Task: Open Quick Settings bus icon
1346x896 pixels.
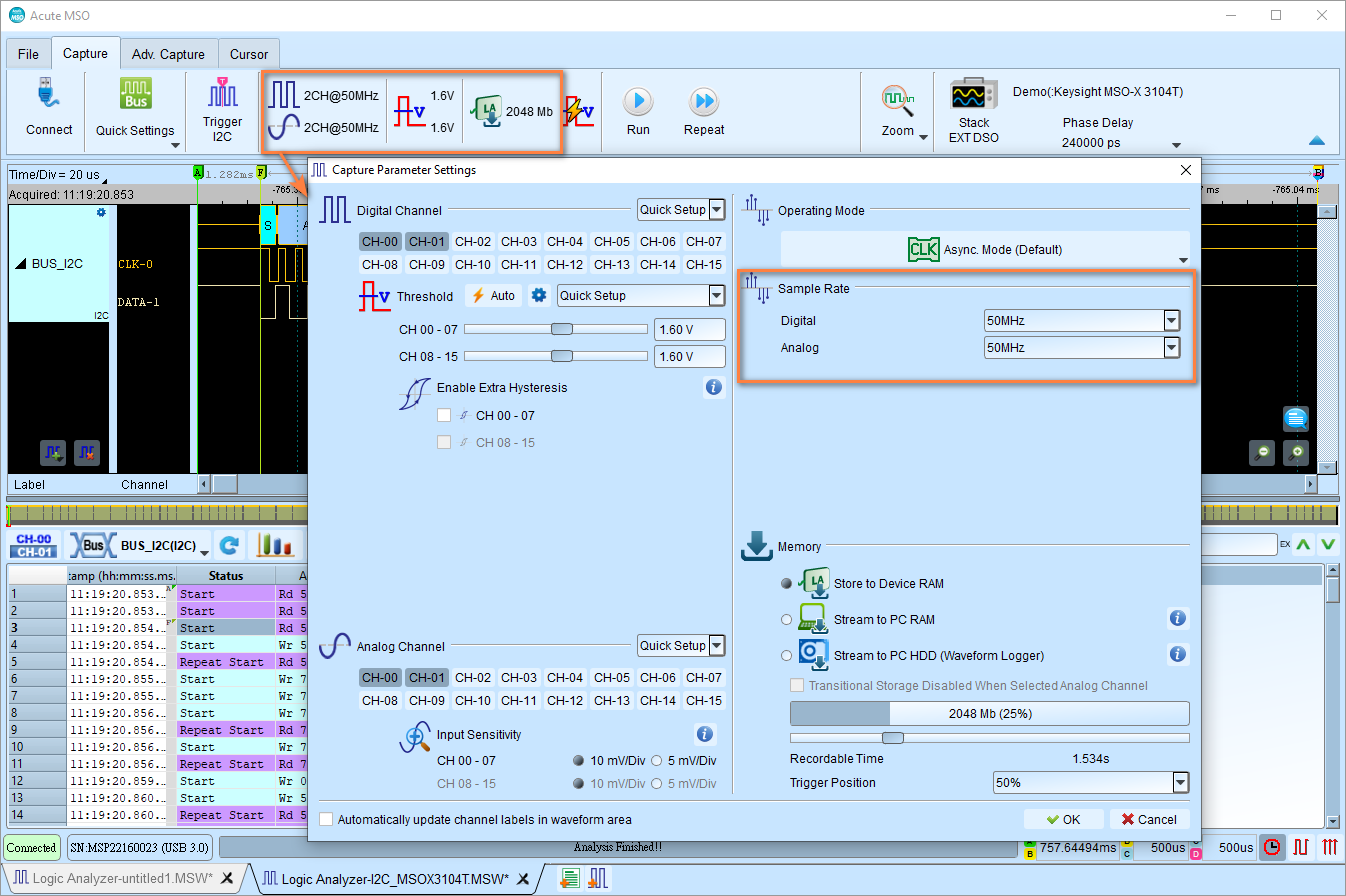Action: click(x=136, y=95)
